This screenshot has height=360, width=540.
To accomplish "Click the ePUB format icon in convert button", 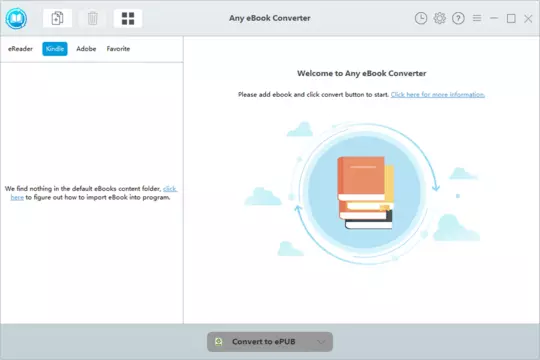I will tap(218, 342).
